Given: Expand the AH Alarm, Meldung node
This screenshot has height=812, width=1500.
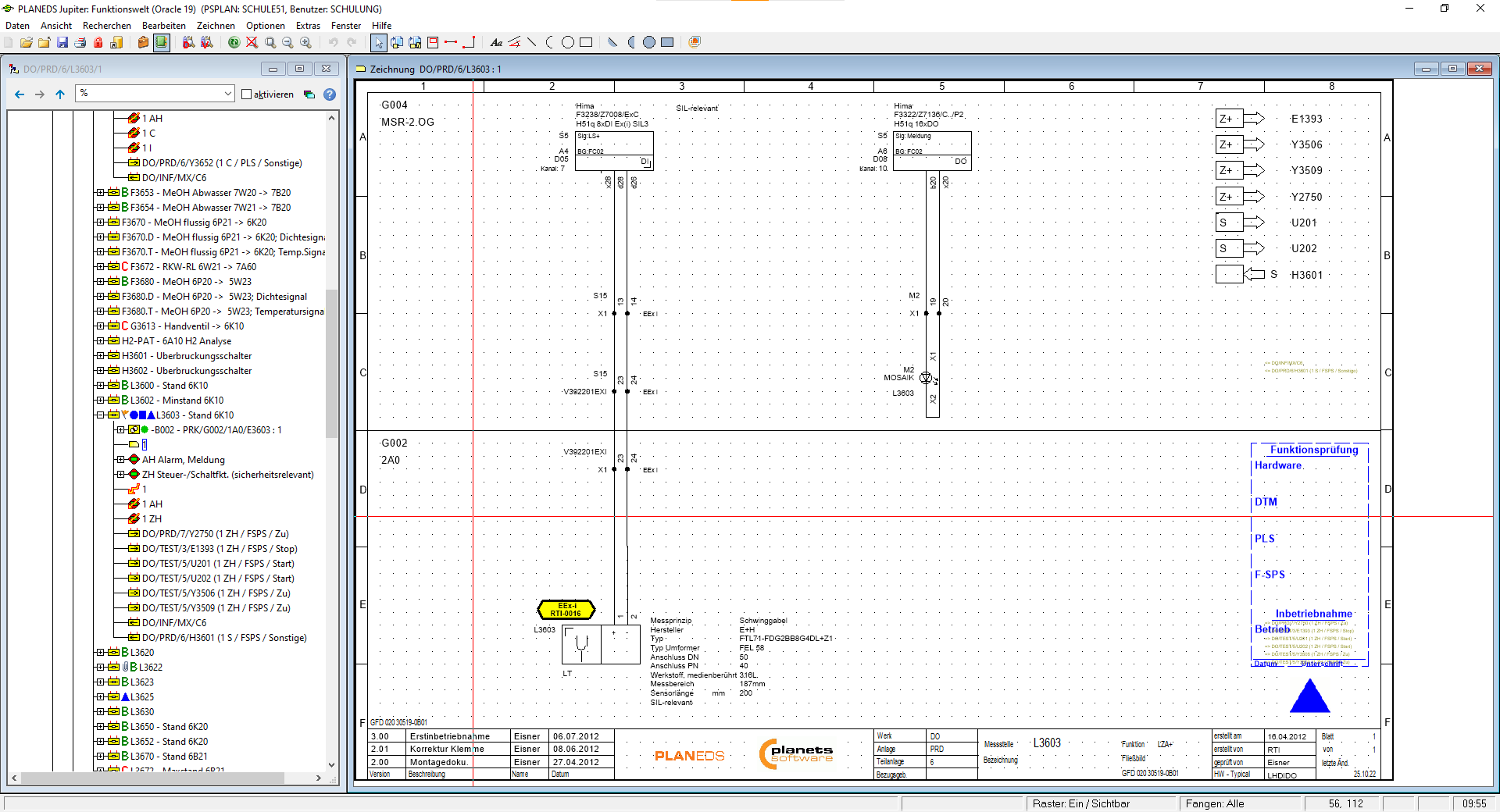Looking at the screenshot, I should click(120, 460).
